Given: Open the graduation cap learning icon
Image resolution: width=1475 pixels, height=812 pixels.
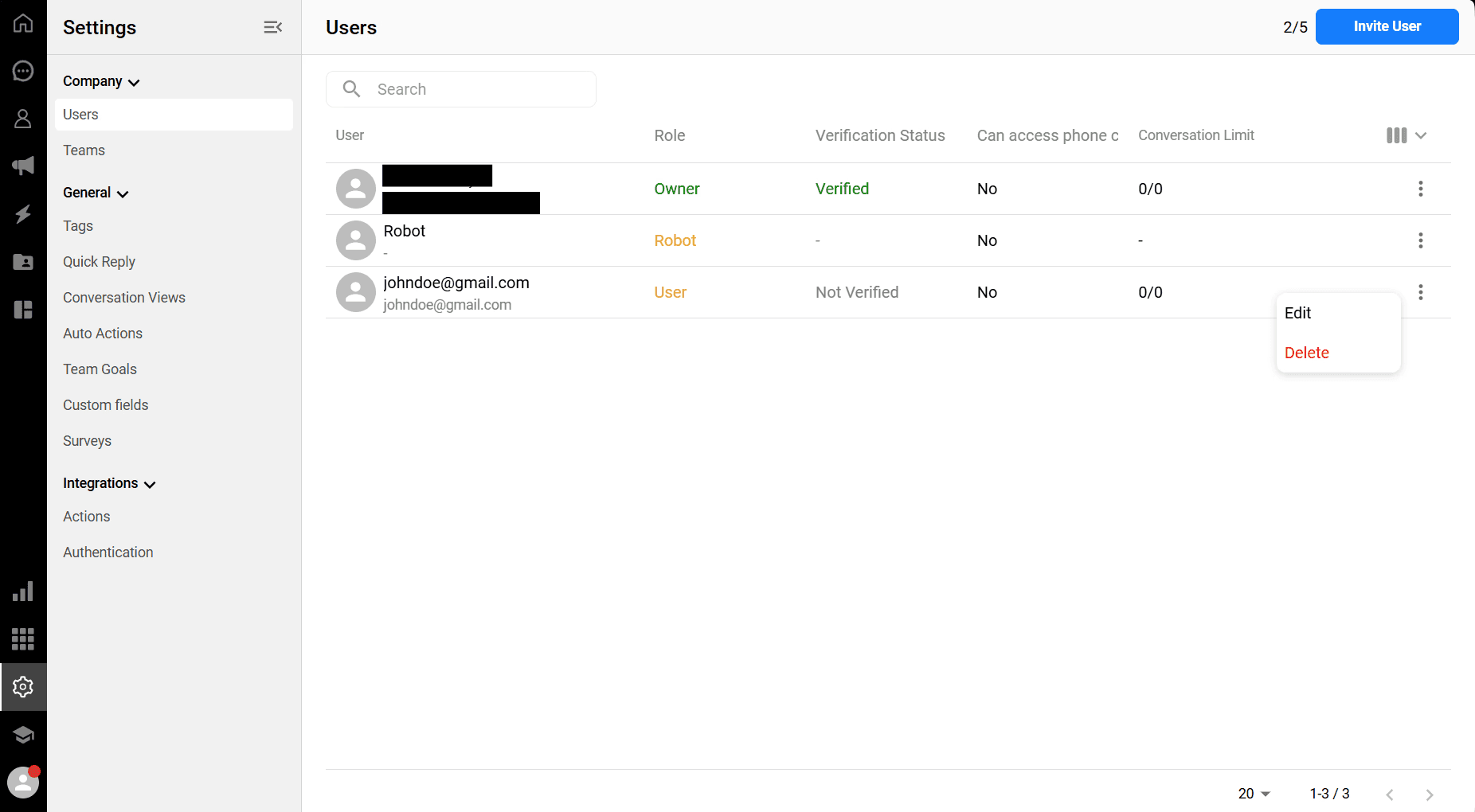Looking at the screenshot, I should (23, 734).
